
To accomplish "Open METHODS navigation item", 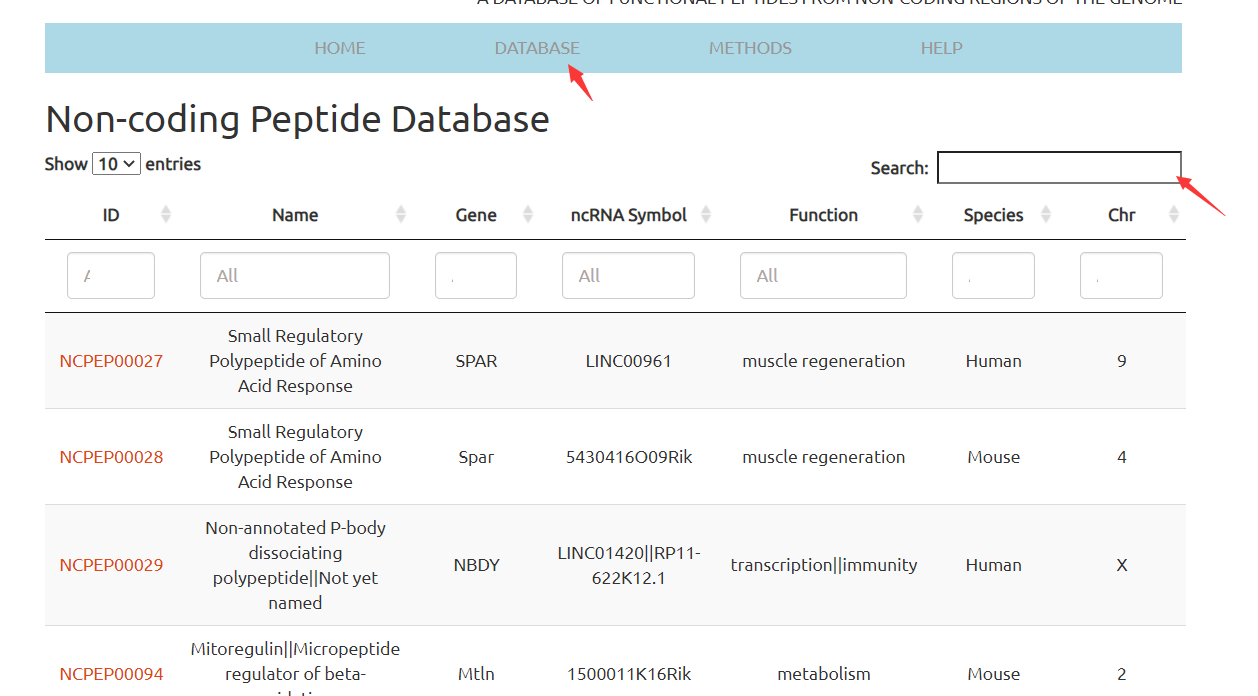I will pyautogui.click(x=750, y=48).
